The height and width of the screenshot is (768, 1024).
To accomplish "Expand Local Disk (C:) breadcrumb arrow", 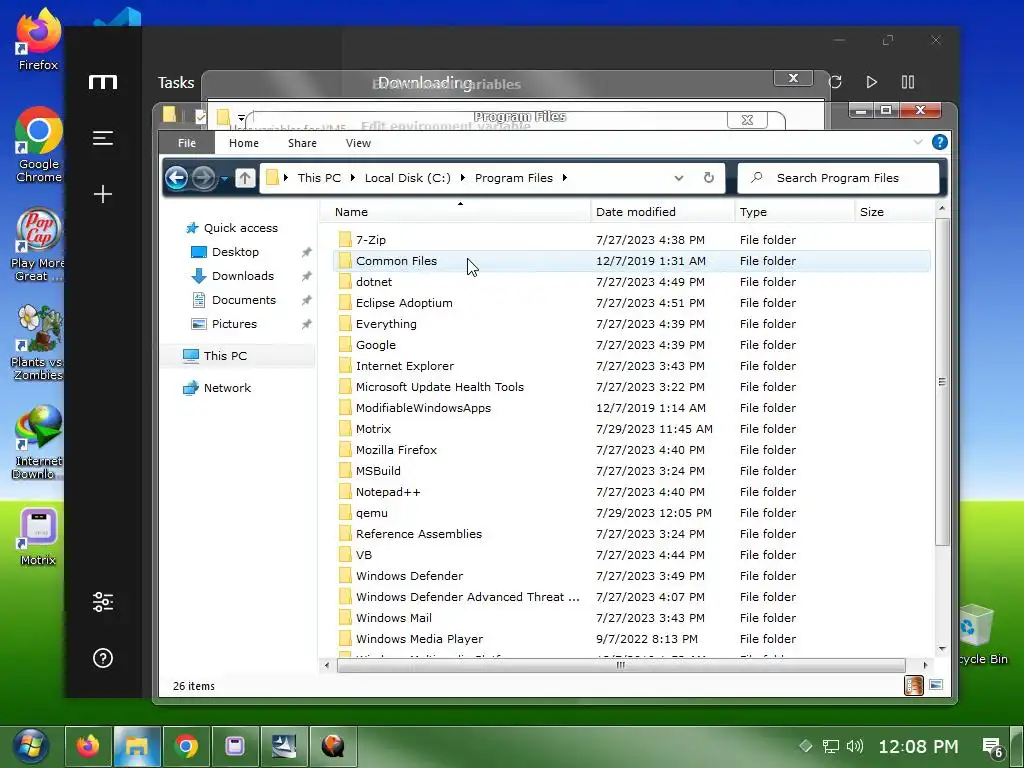I will [x=463, y=178].
